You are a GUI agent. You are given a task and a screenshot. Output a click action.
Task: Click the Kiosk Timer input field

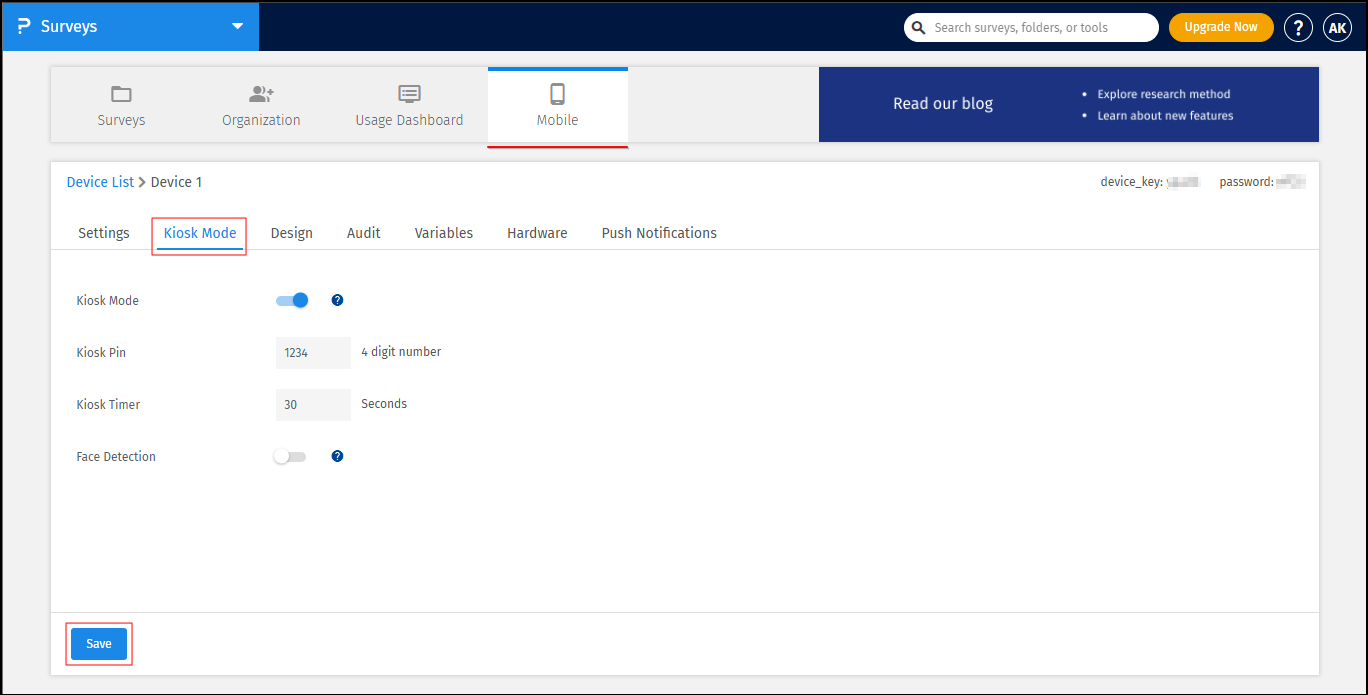coord(313,405)
